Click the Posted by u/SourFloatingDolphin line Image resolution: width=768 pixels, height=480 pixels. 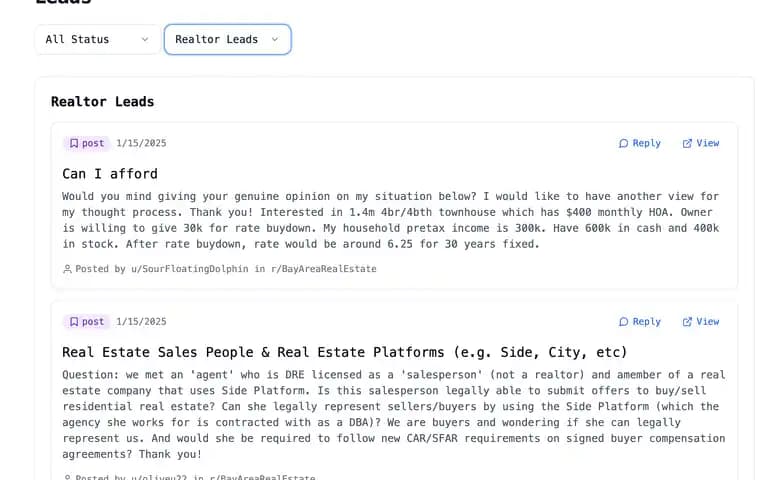[x=220, y=269]
